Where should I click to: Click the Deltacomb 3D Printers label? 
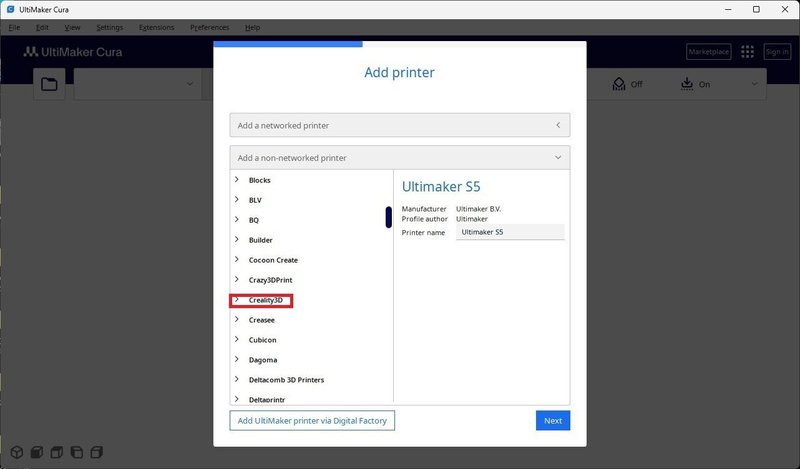(286, 380)
